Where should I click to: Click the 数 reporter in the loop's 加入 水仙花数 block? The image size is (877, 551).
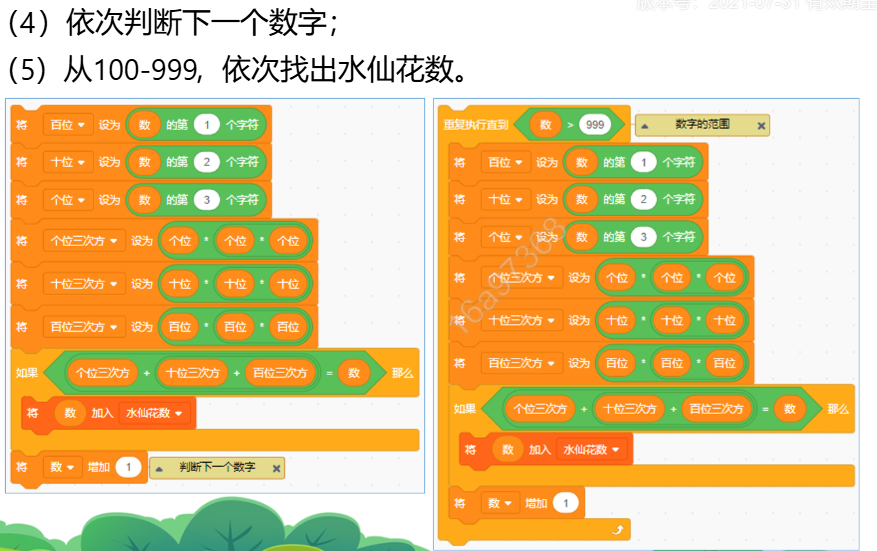pos(508,450)
